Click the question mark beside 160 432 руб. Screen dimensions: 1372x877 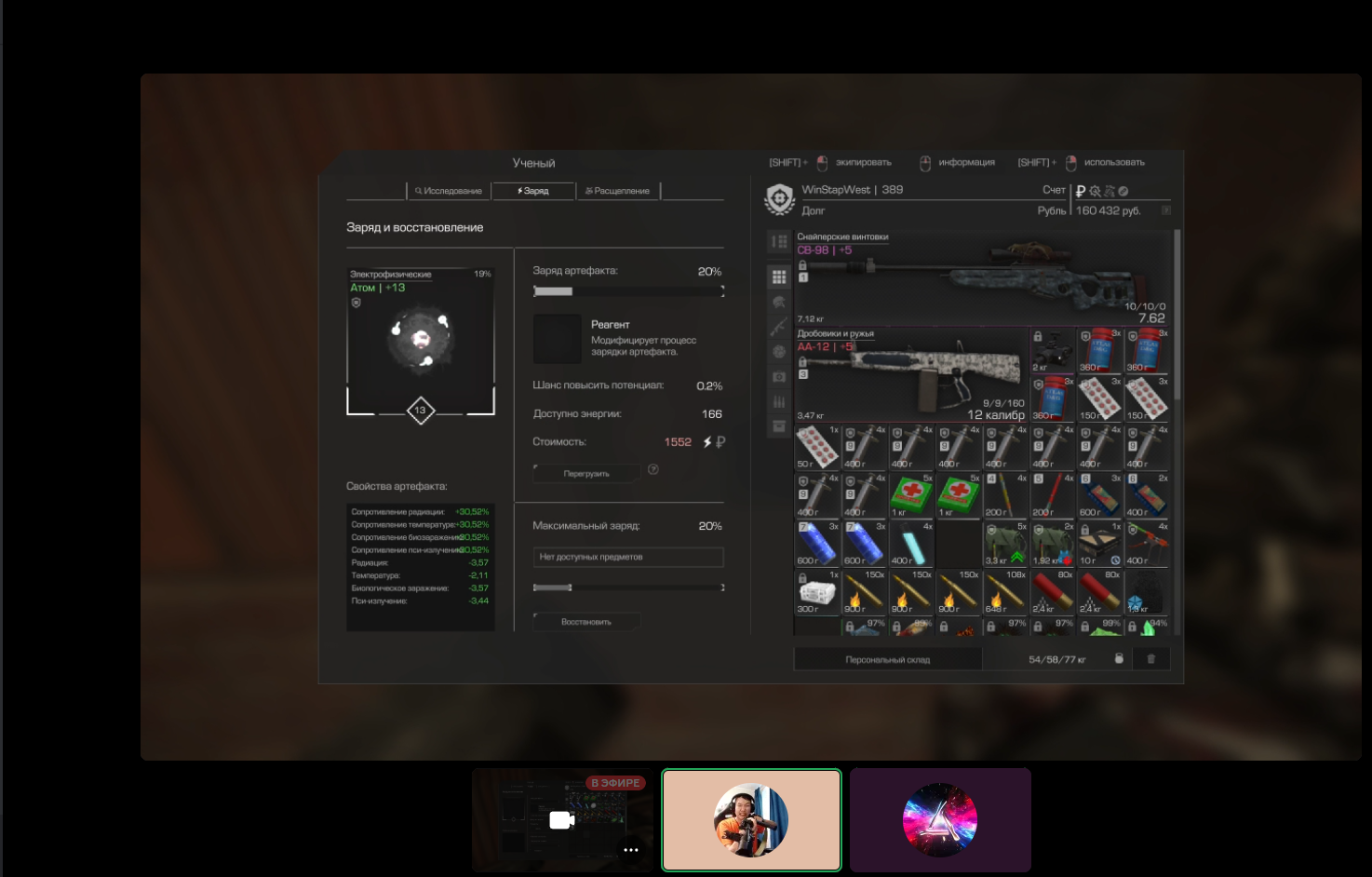1165,210
